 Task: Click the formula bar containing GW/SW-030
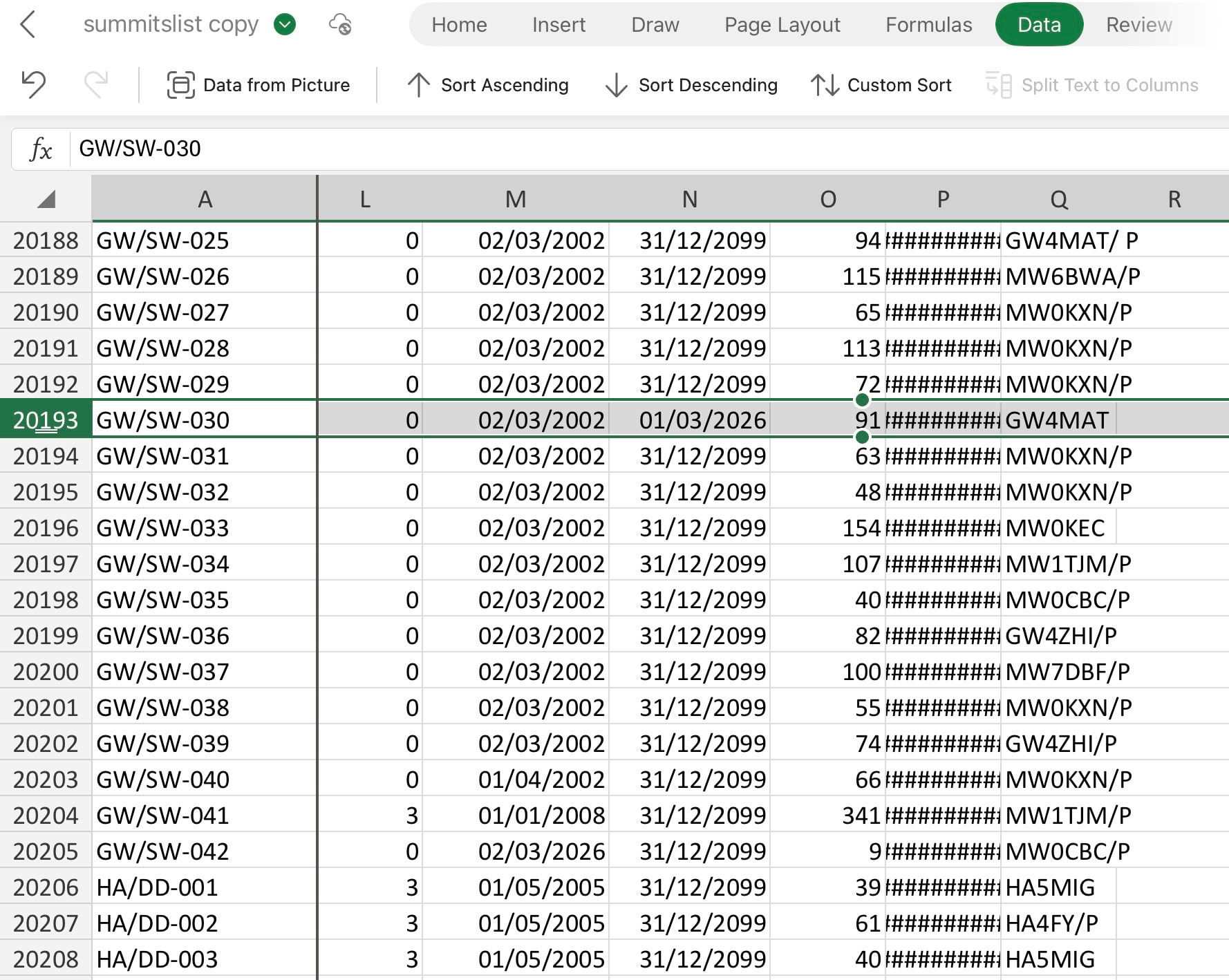(x=648, y=149)
